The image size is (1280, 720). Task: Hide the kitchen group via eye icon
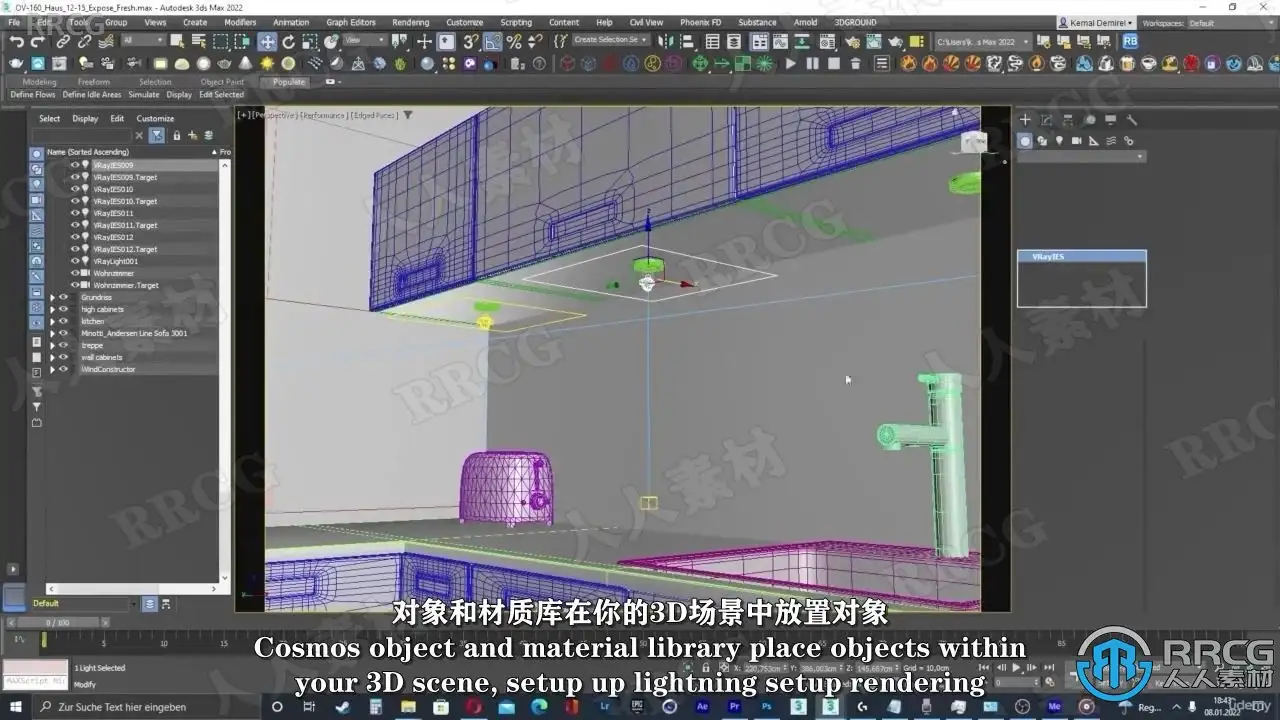64,321
